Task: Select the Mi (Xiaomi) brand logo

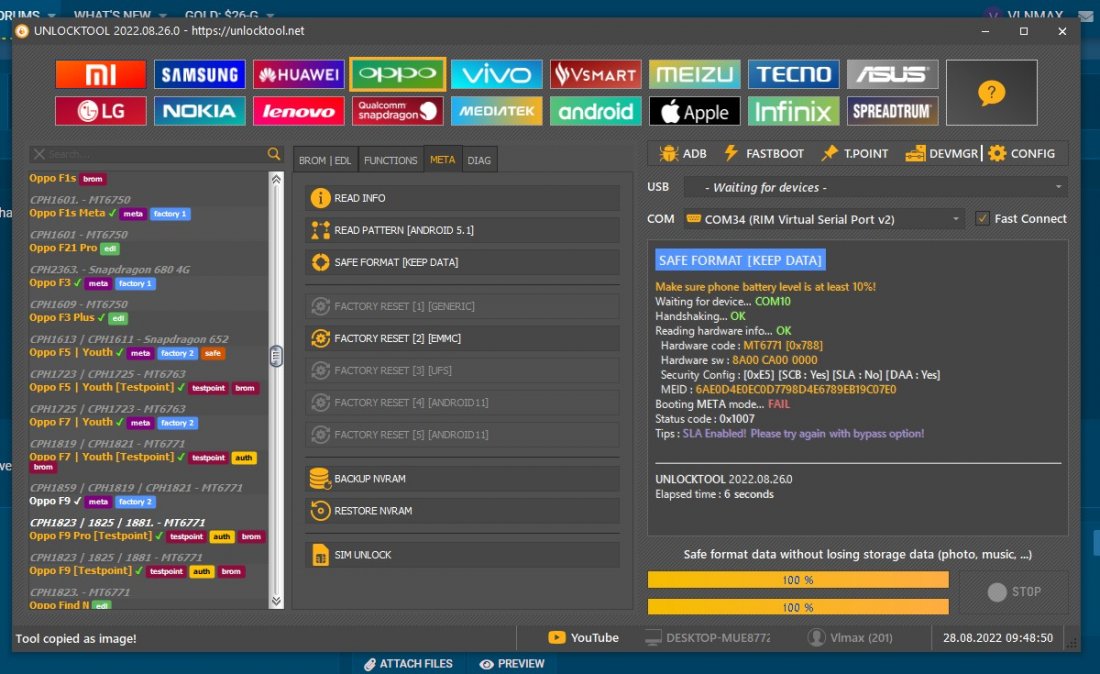Action: click(100, 74)
